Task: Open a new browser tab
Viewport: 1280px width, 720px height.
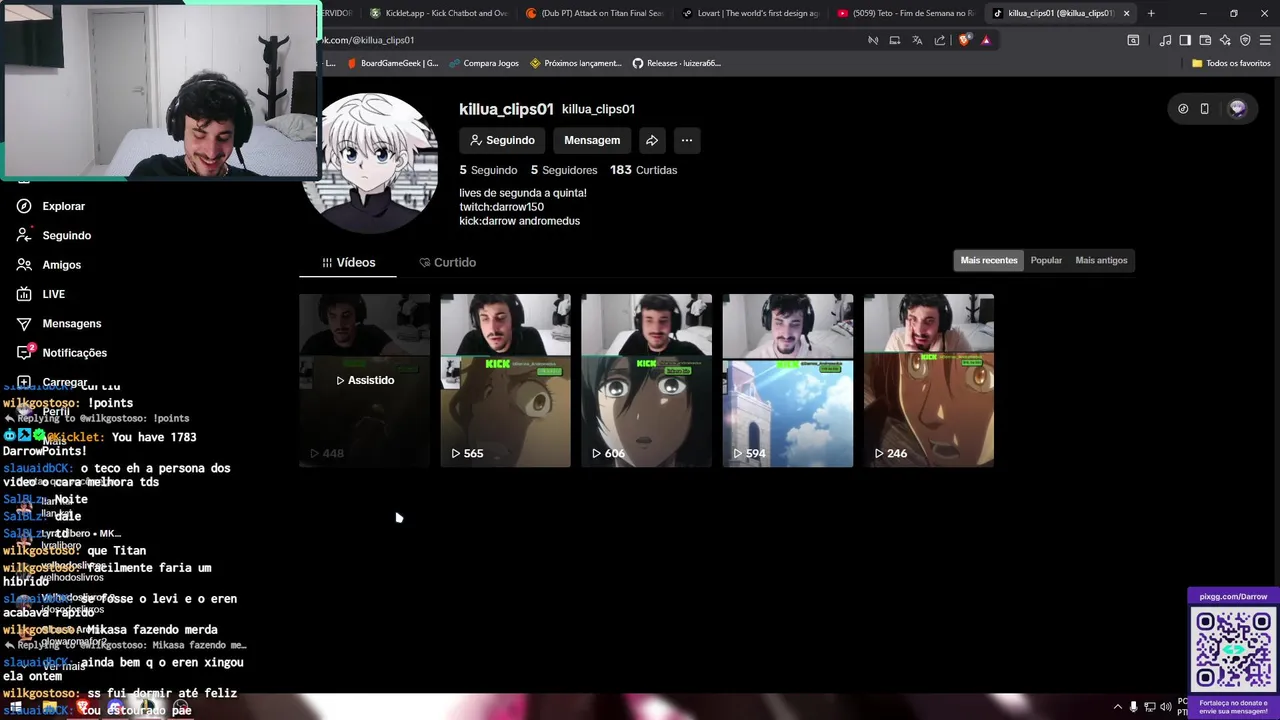Action: coord(1151,13)
